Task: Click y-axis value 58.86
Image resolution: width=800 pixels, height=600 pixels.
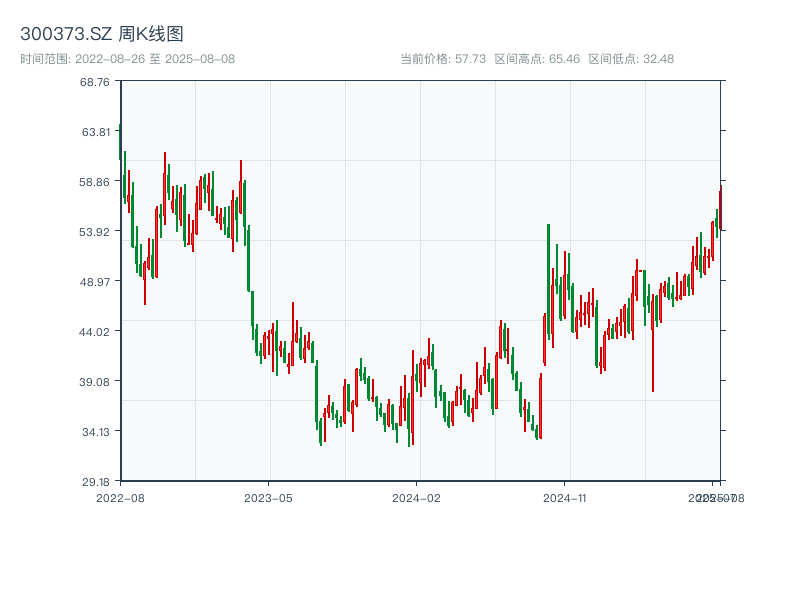Action: pyautogui.click(x=94, y=182)
